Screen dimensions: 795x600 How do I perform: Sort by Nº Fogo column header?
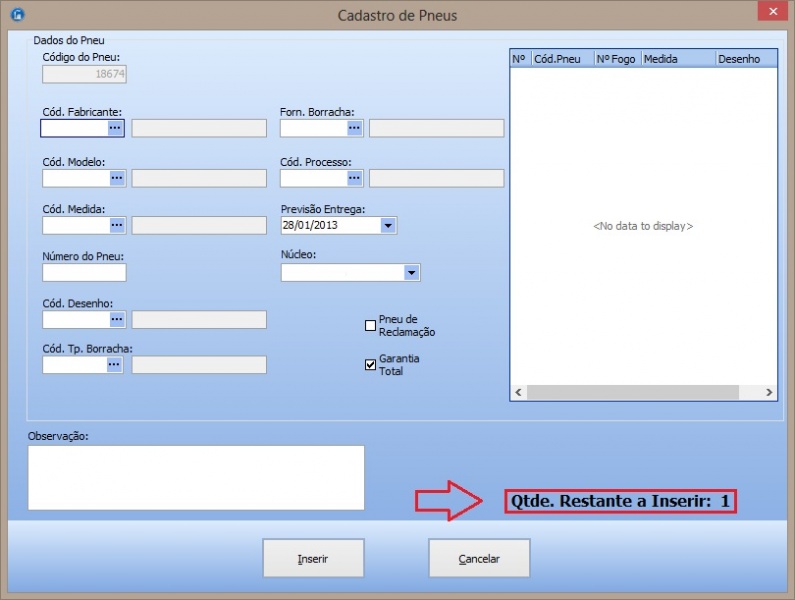point(616,59)
